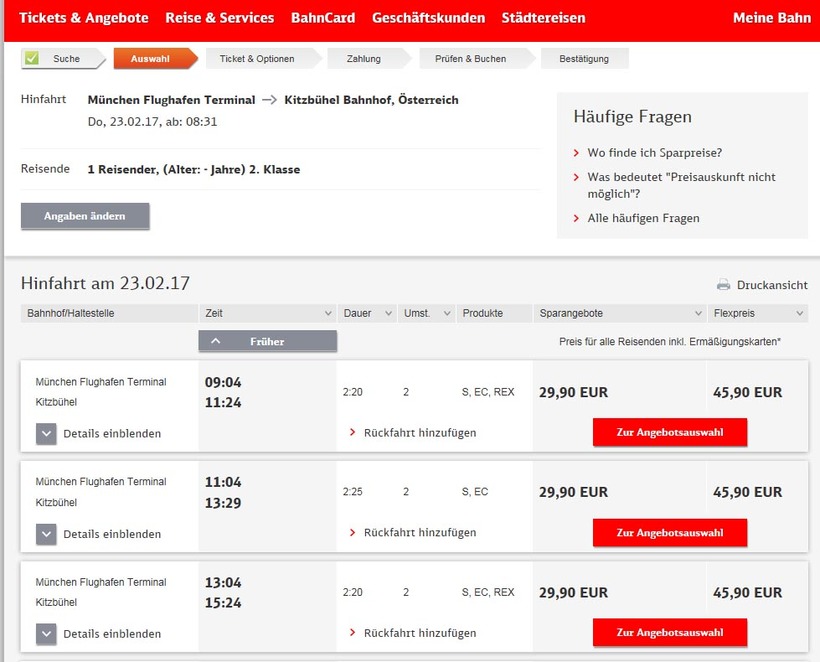Click the printer icon for Druckansicht
The width and height of the screenshot is (820, 662).
pos(723,285)
